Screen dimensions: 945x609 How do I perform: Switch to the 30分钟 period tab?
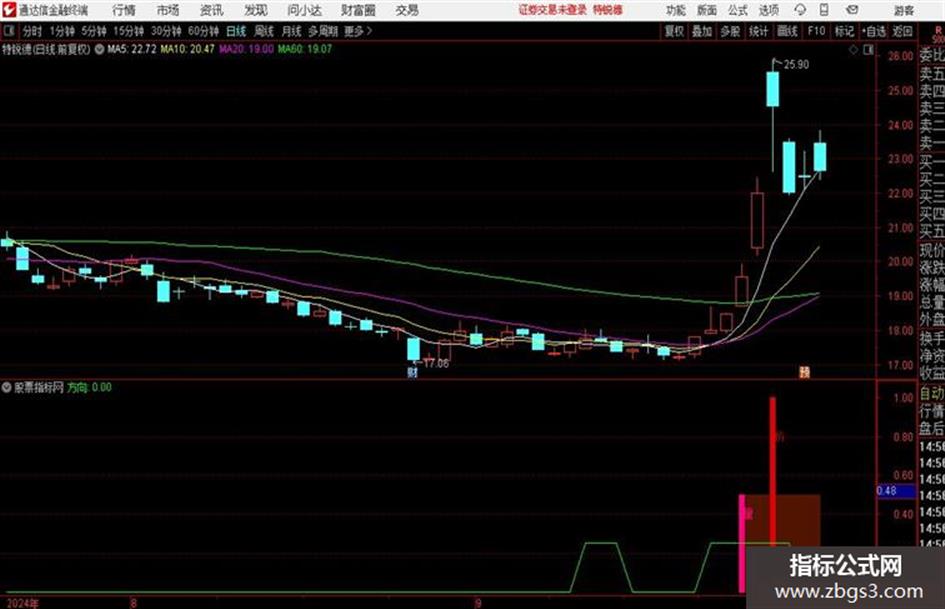(x=166, y=31)
